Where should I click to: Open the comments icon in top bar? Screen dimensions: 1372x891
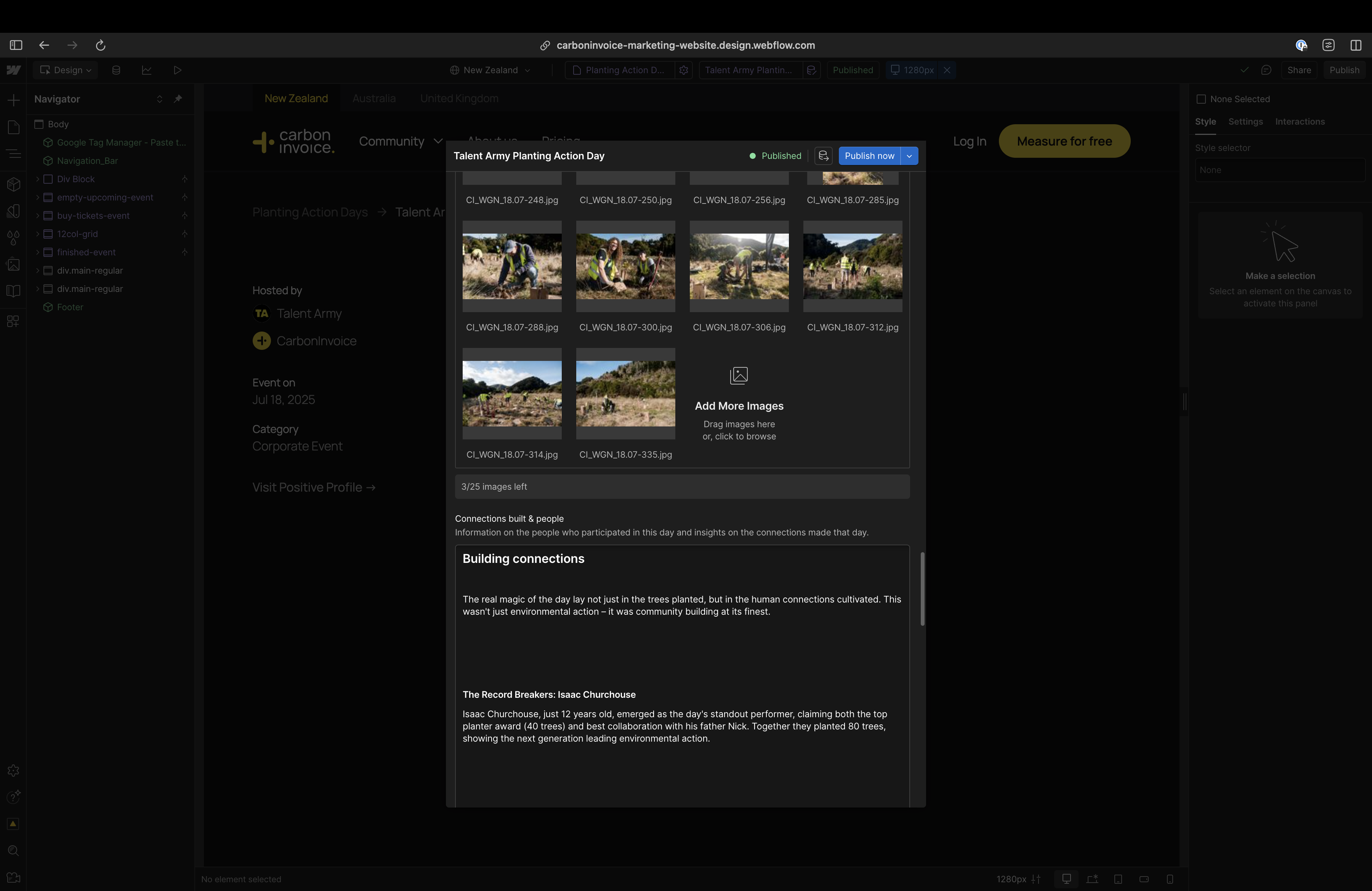click(x=1266, y=70)
